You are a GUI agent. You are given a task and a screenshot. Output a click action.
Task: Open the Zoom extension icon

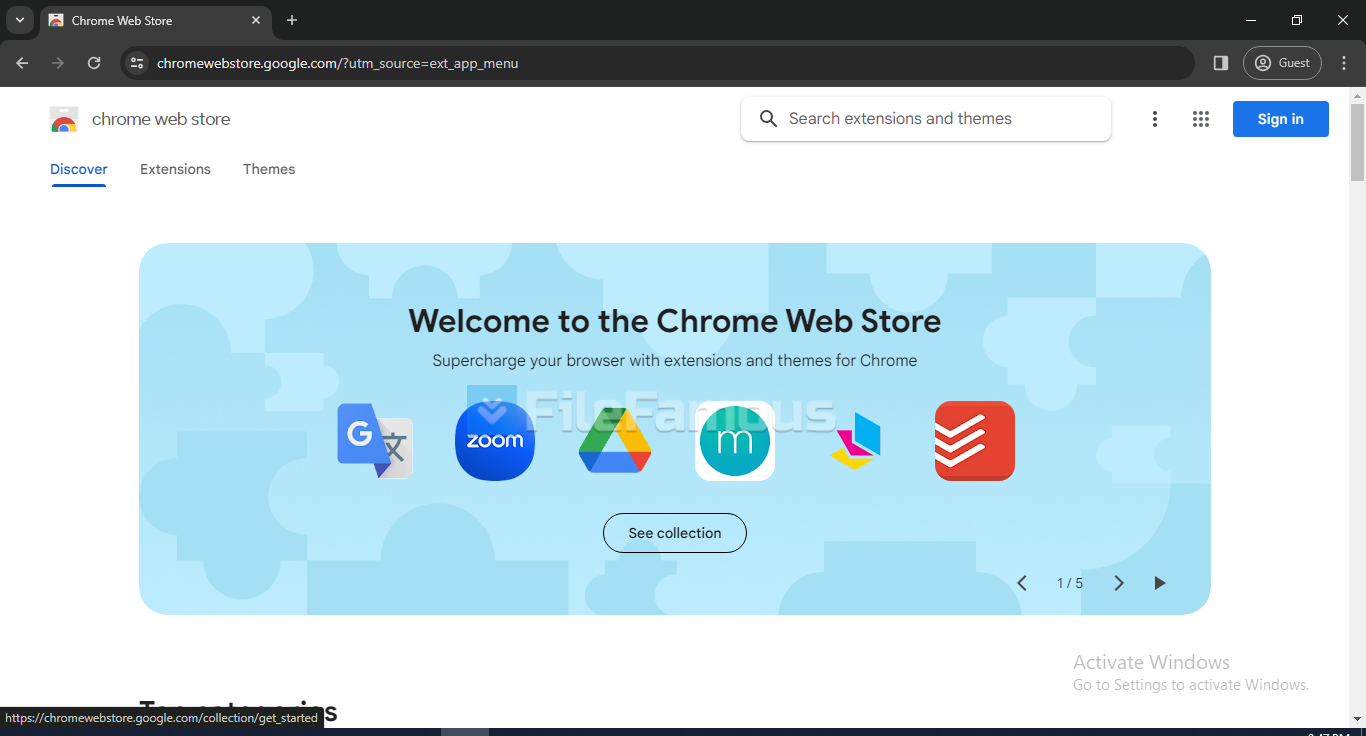click(x=495, y=441)
